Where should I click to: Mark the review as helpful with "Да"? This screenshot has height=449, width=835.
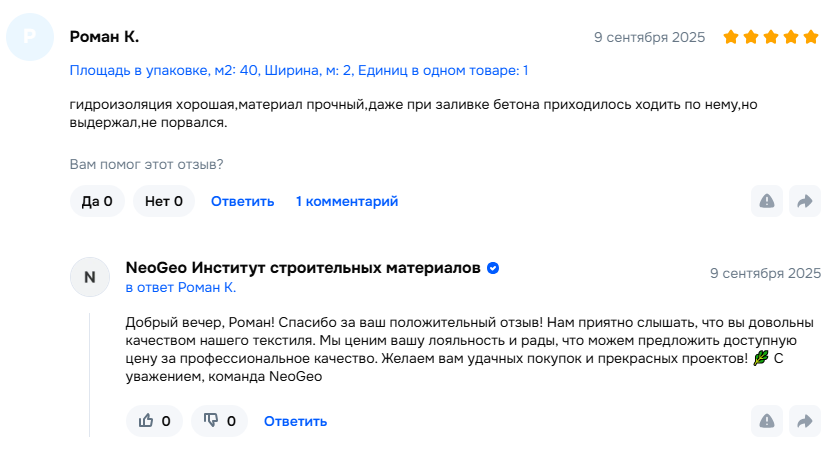click(97, 201)
